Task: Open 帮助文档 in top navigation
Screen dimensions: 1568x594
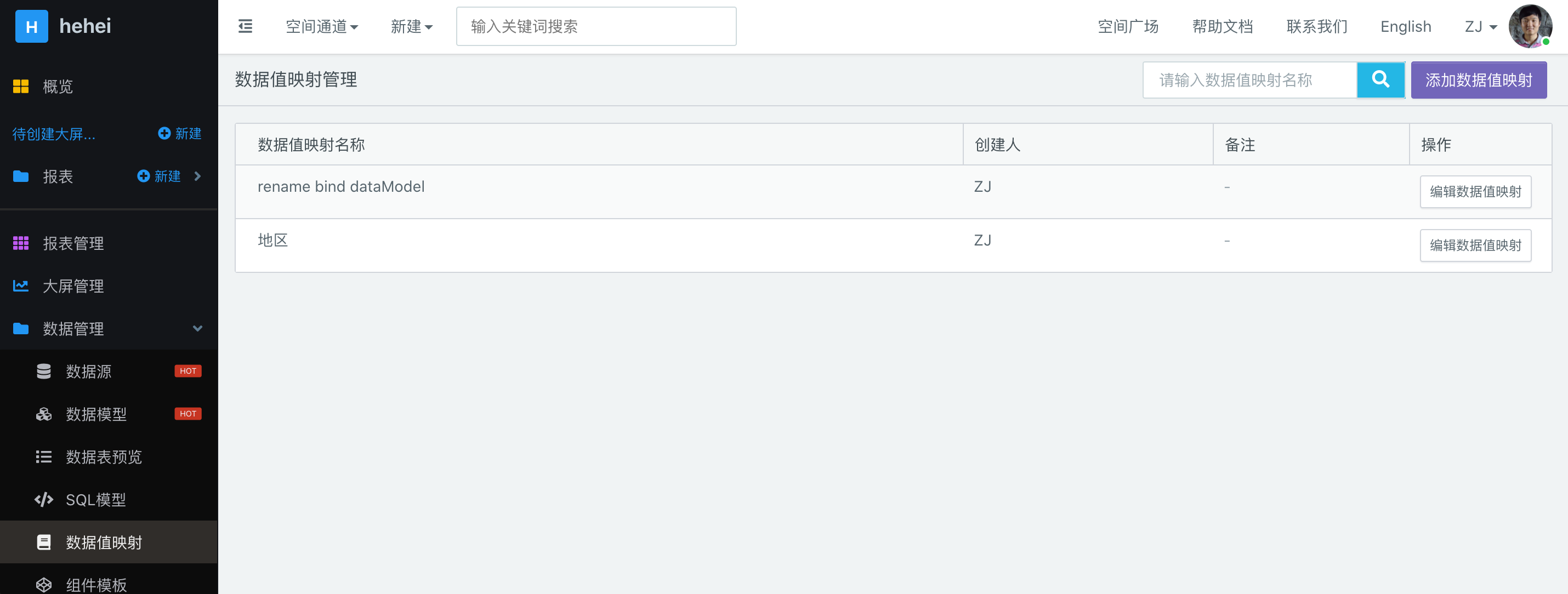Action: coord(1222,27)
